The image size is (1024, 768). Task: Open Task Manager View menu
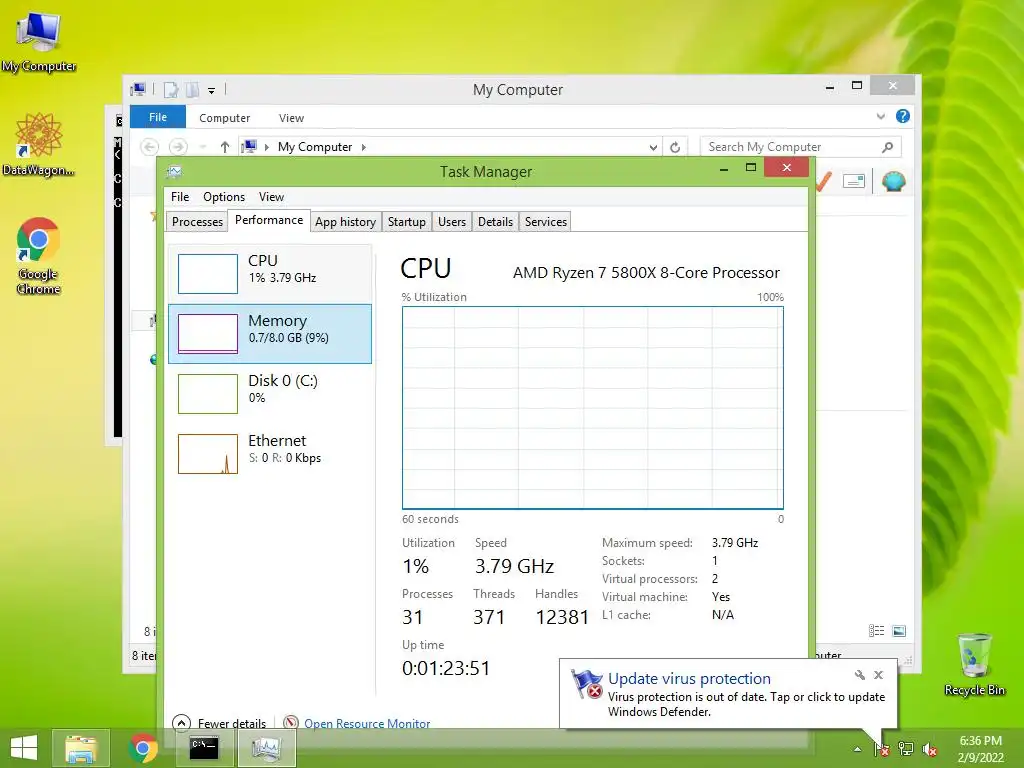271,197
